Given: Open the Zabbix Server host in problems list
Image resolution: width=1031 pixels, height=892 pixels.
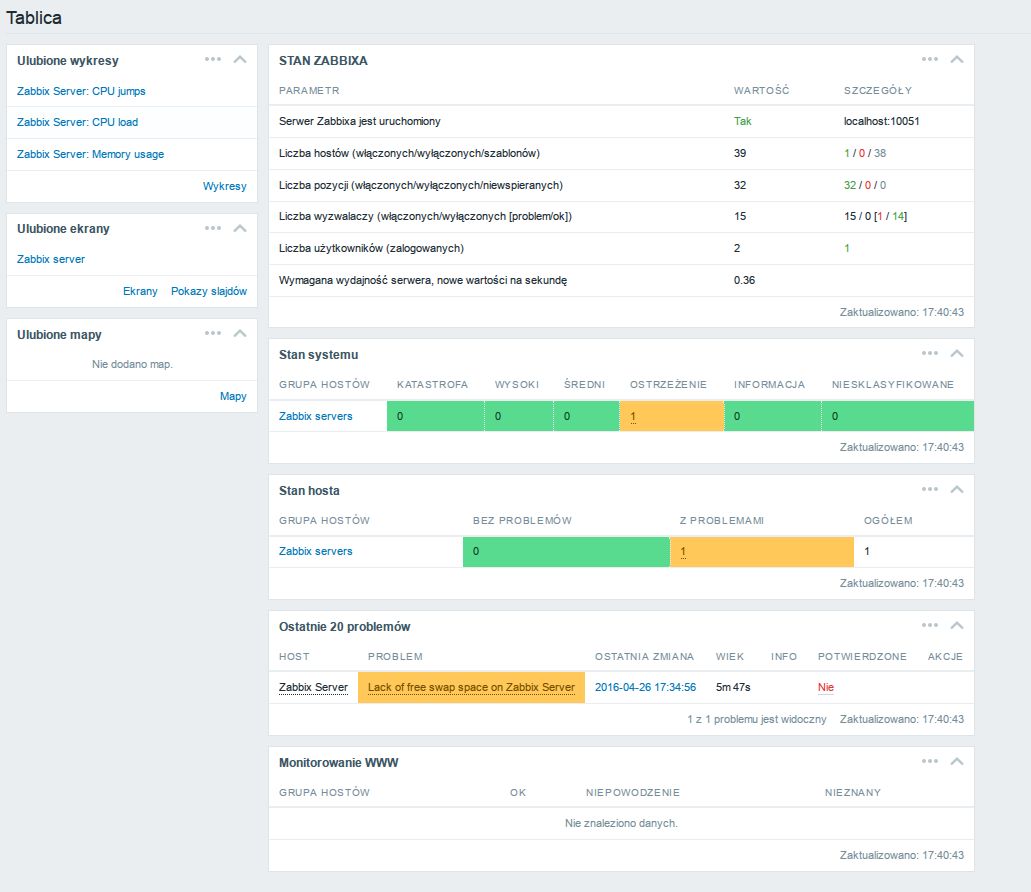Looking at the screenshot, I should pos(313,688).
